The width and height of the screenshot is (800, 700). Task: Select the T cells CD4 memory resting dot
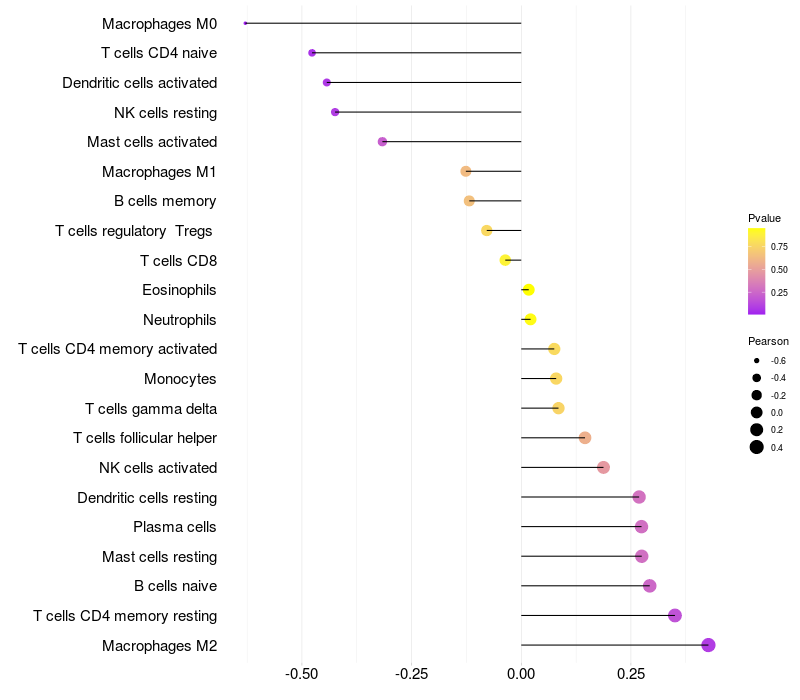point(674,615)
